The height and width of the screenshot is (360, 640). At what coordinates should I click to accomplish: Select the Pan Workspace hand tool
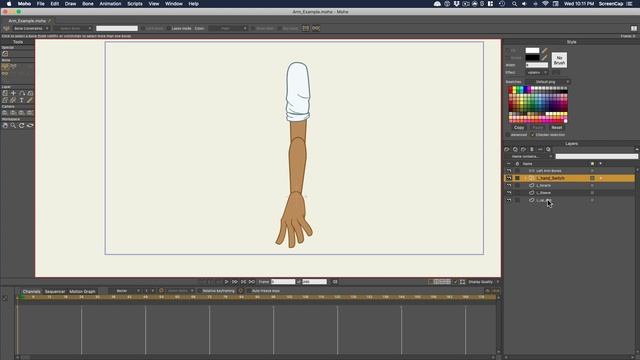[x=5, y=125]
